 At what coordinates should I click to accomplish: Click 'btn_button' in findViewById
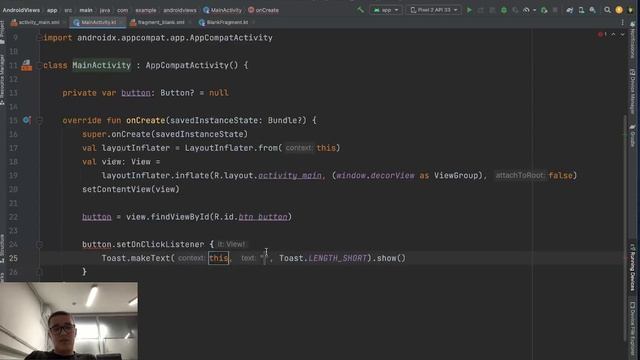(263, 217)
